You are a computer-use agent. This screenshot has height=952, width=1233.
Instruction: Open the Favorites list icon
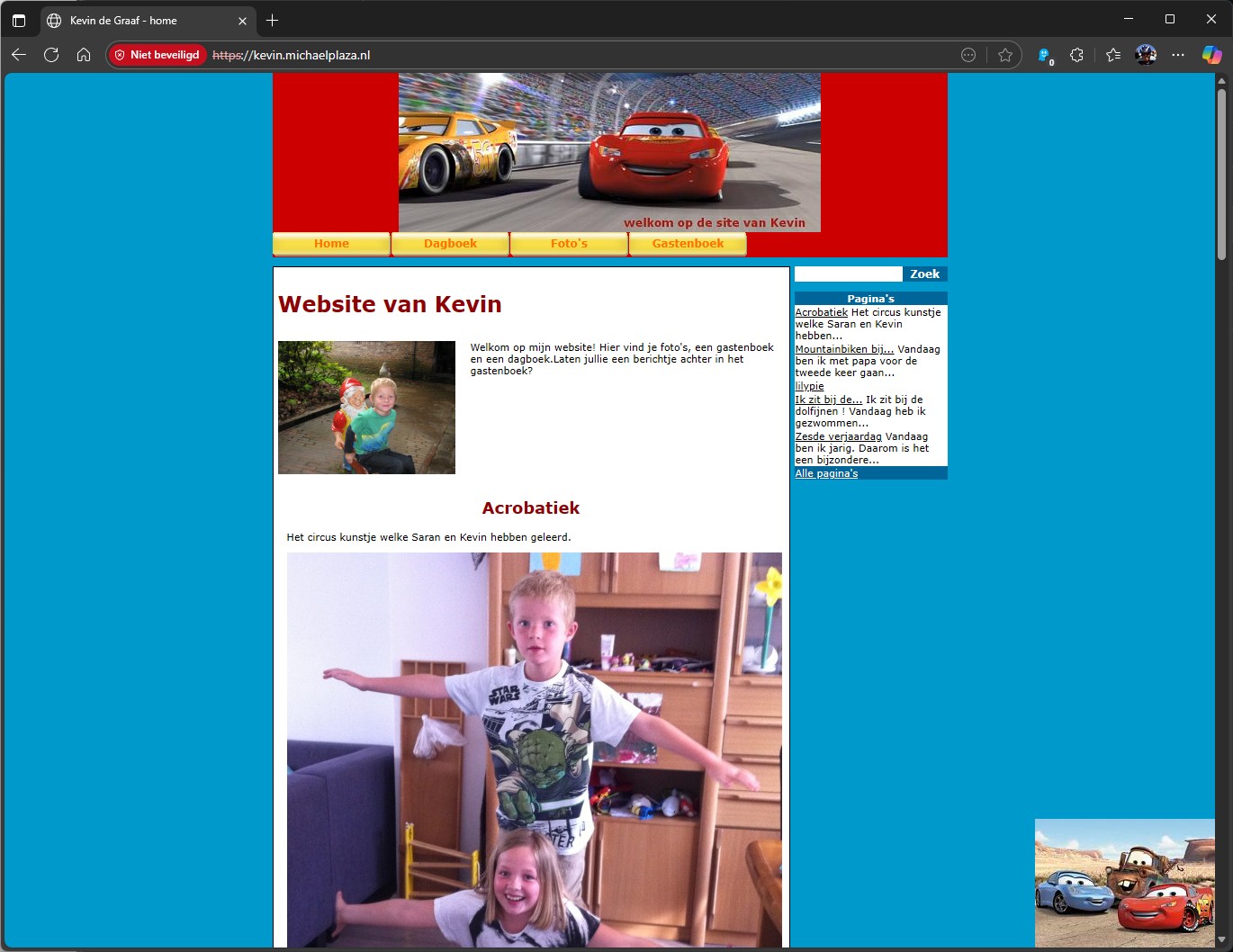(x=1113, y=55)
